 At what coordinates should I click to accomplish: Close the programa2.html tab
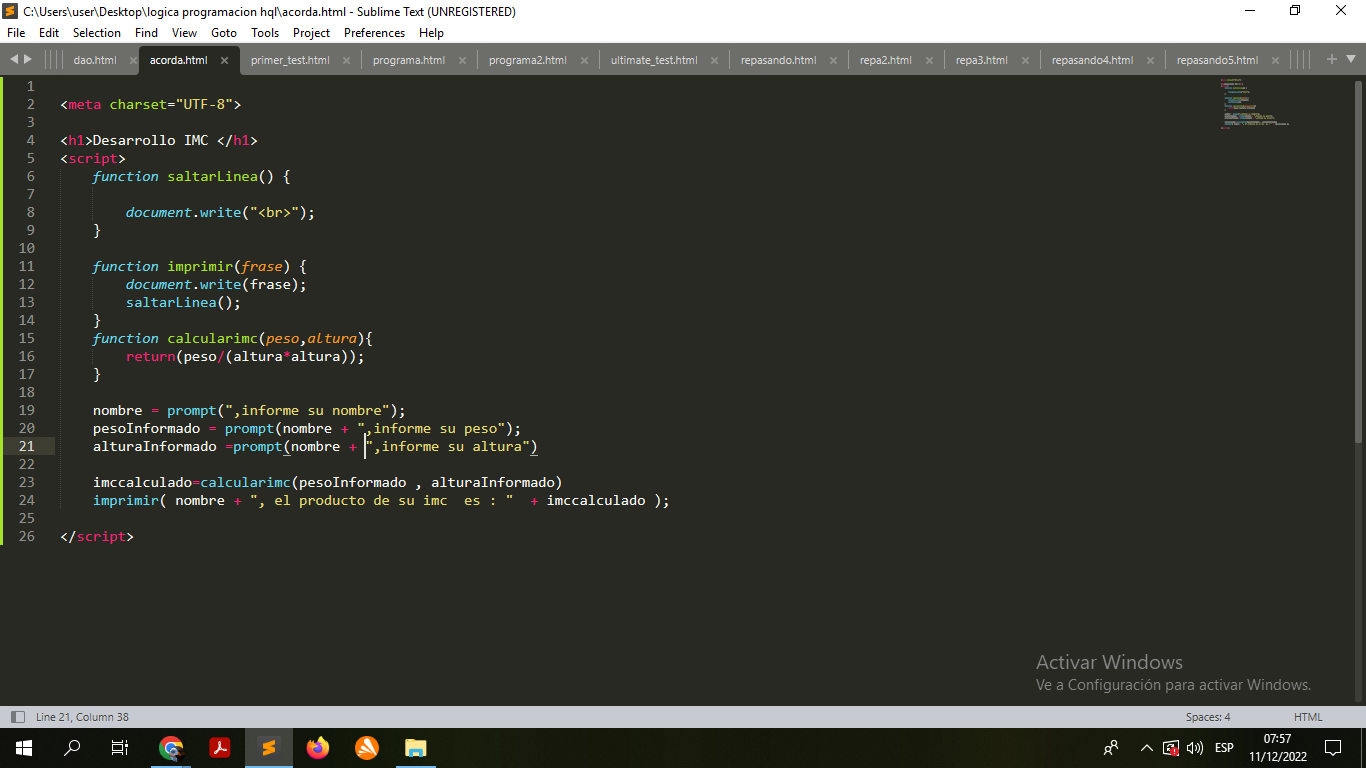click(584, 60)
